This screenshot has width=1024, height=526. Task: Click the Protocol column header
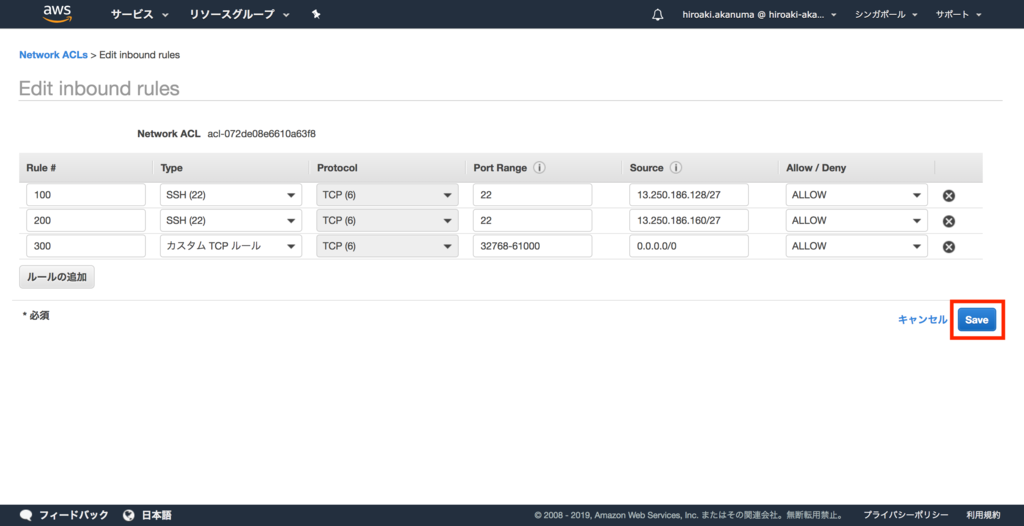click(x=337, y=168)
